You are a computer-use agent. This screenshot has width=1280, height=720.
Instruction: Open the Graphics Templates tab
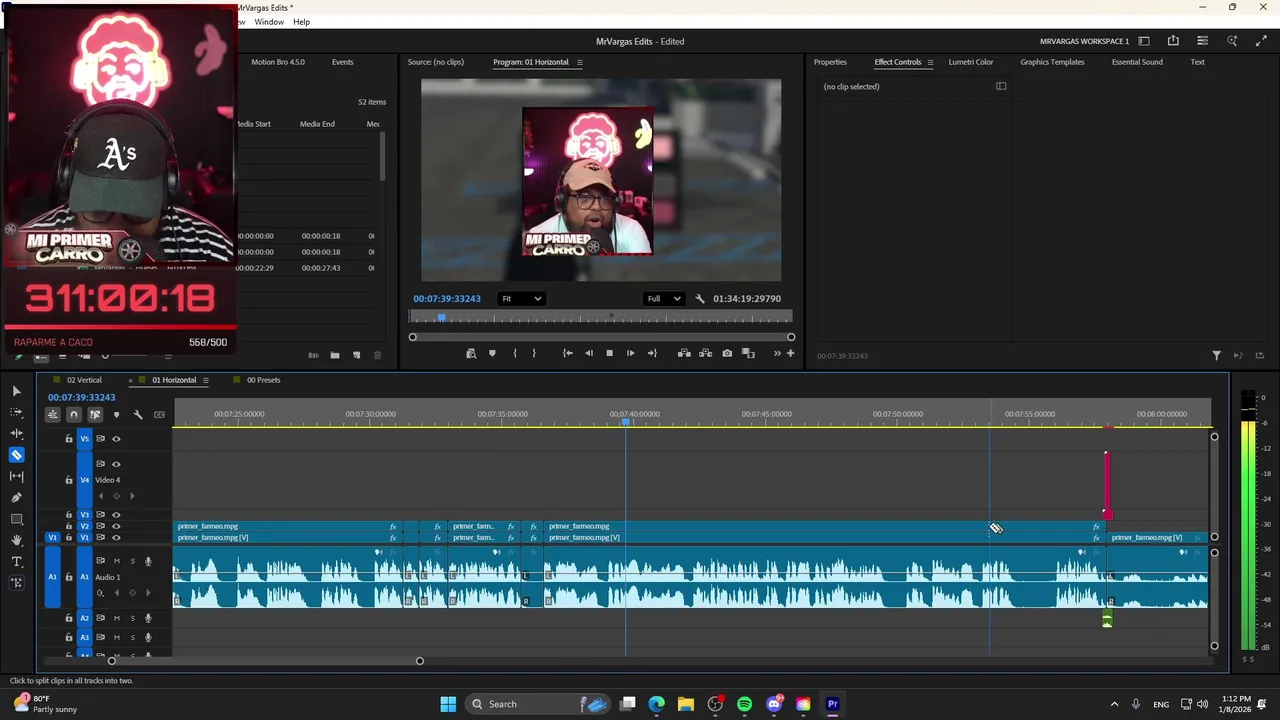[1052, 62]
